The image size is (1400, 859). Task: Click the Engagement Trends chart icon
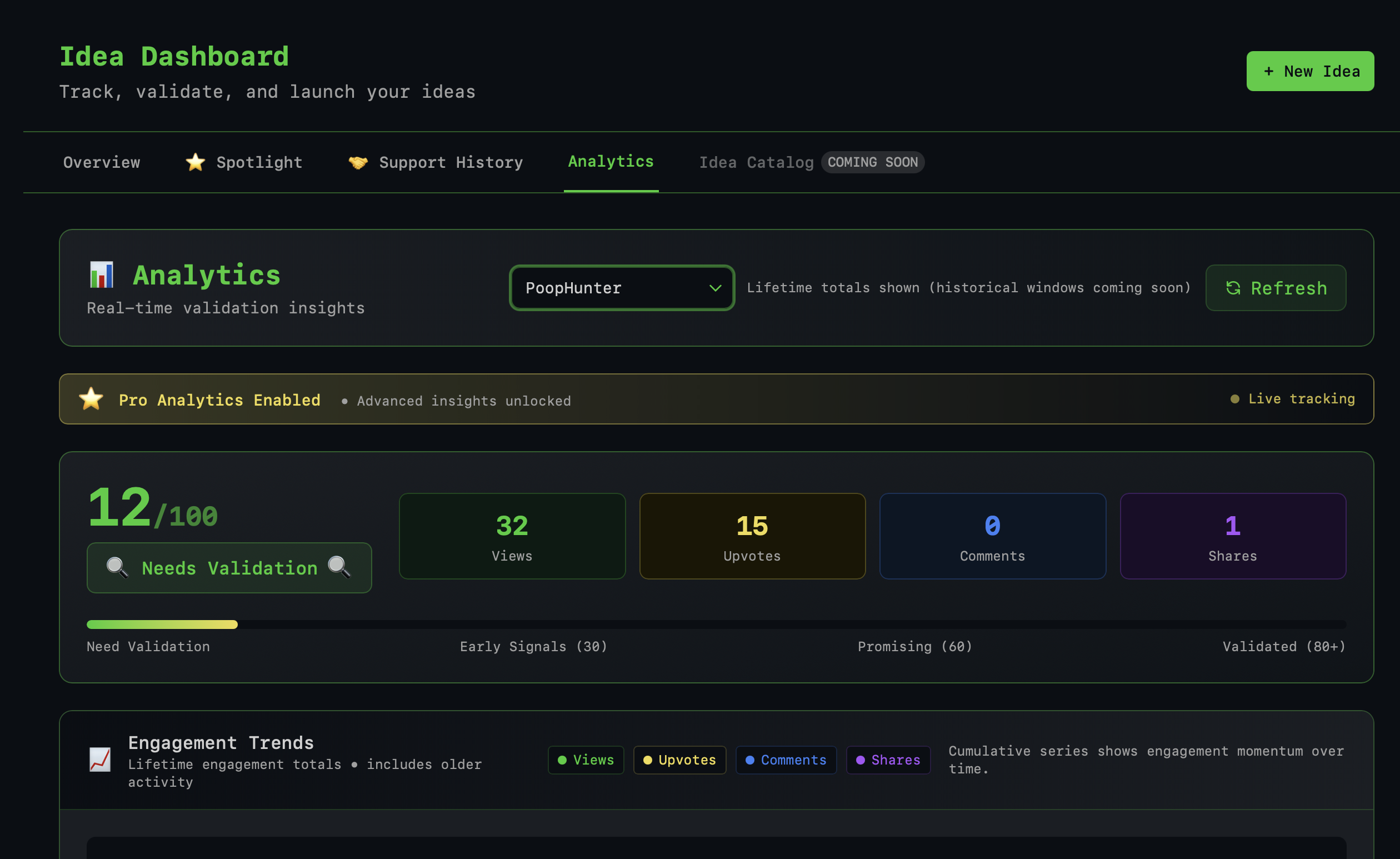pyautogui.click(x=100, y=760)
